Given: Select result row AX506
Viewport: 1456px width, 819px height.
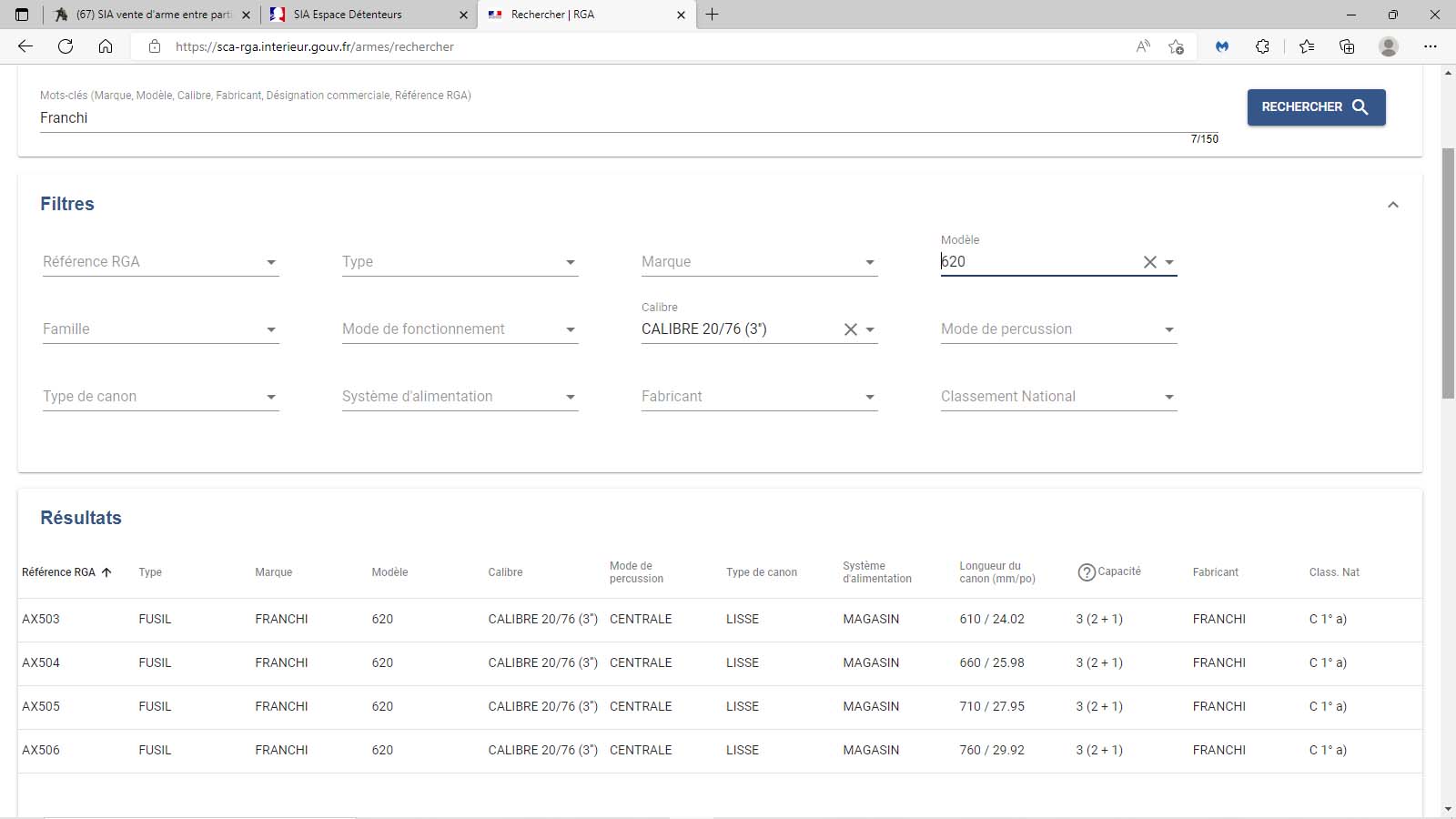Looking at the screenshot, I should 719,751.
